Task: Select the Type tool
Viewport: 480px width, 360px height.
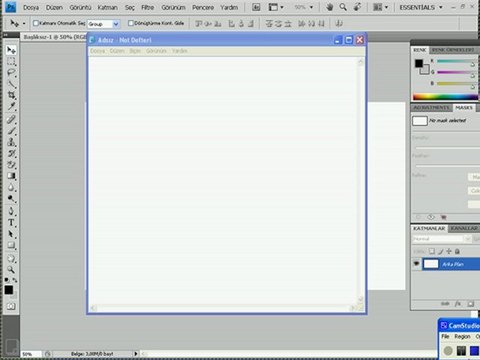Action: (11, 223)
